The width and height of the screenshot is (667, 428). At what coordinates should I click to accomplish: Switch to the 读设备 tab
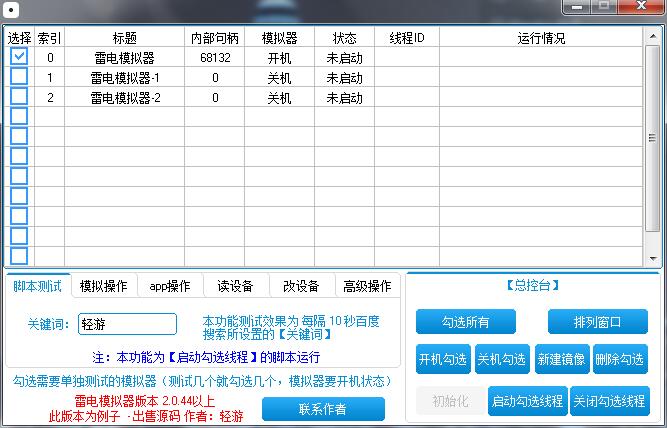[236, 286]
